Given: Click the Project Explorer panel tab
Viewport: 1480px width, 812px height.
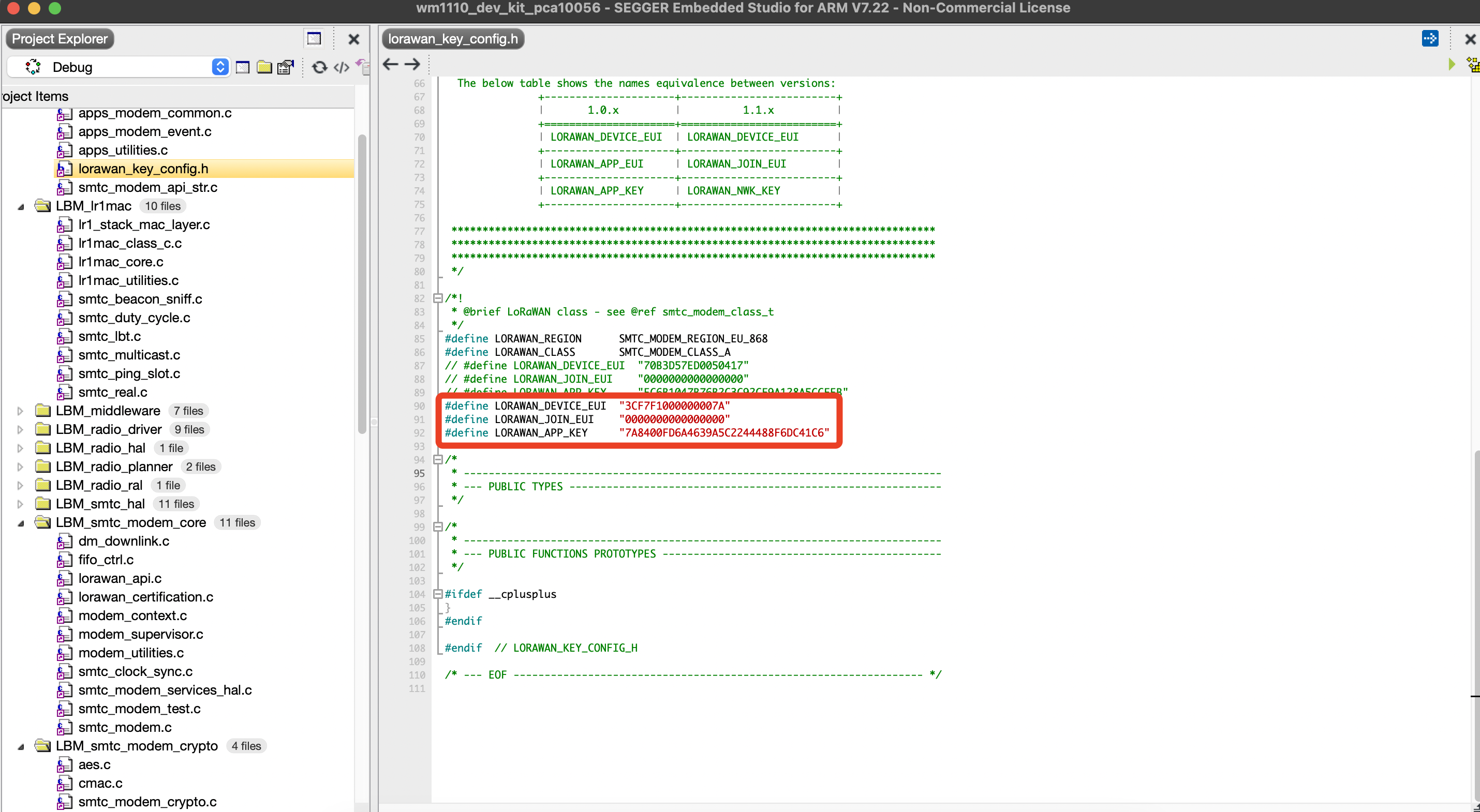Looking at the screenshot, I should 60,38.
